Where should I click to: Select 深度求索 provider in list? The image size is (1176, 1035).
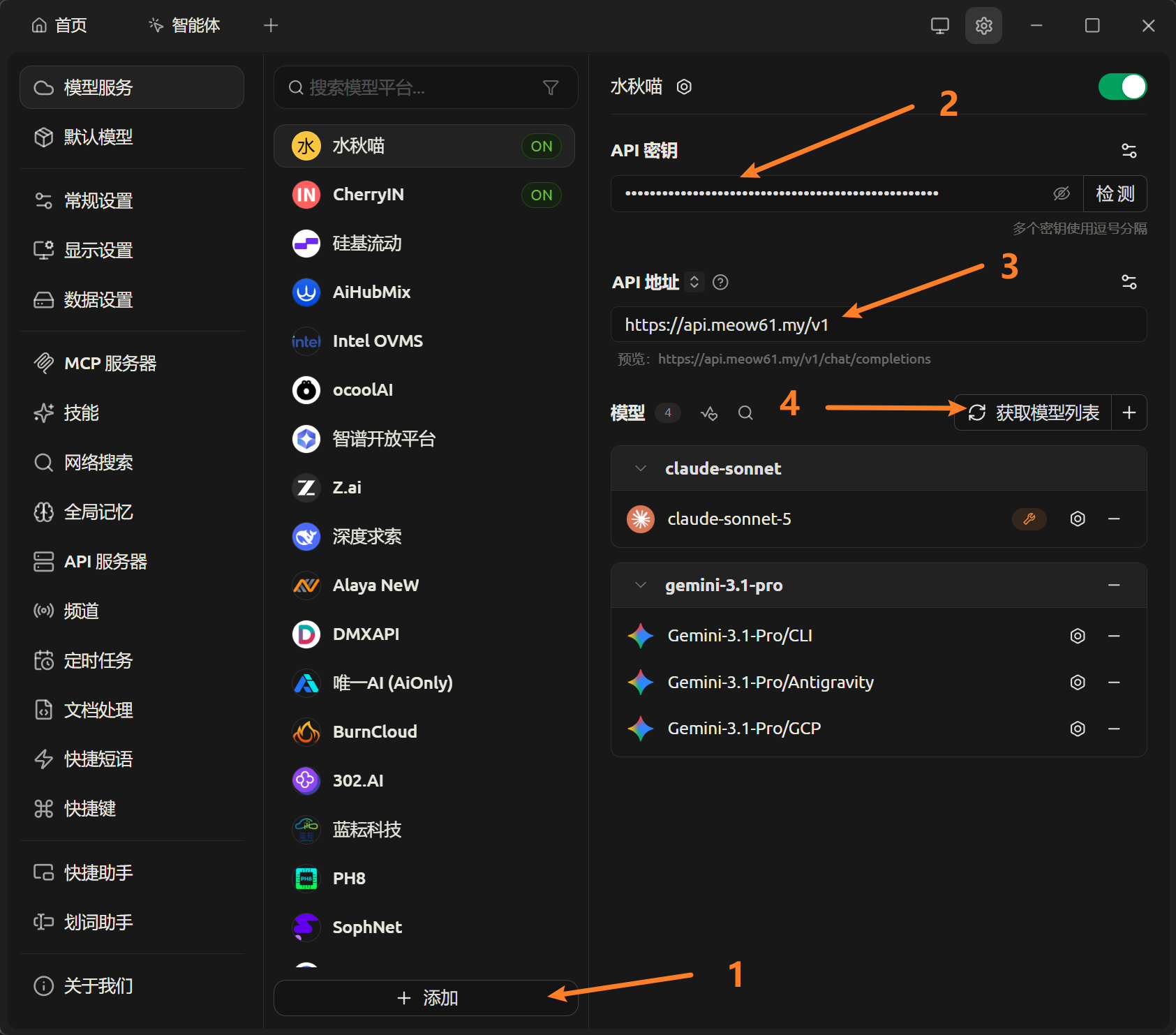point(424,537)
